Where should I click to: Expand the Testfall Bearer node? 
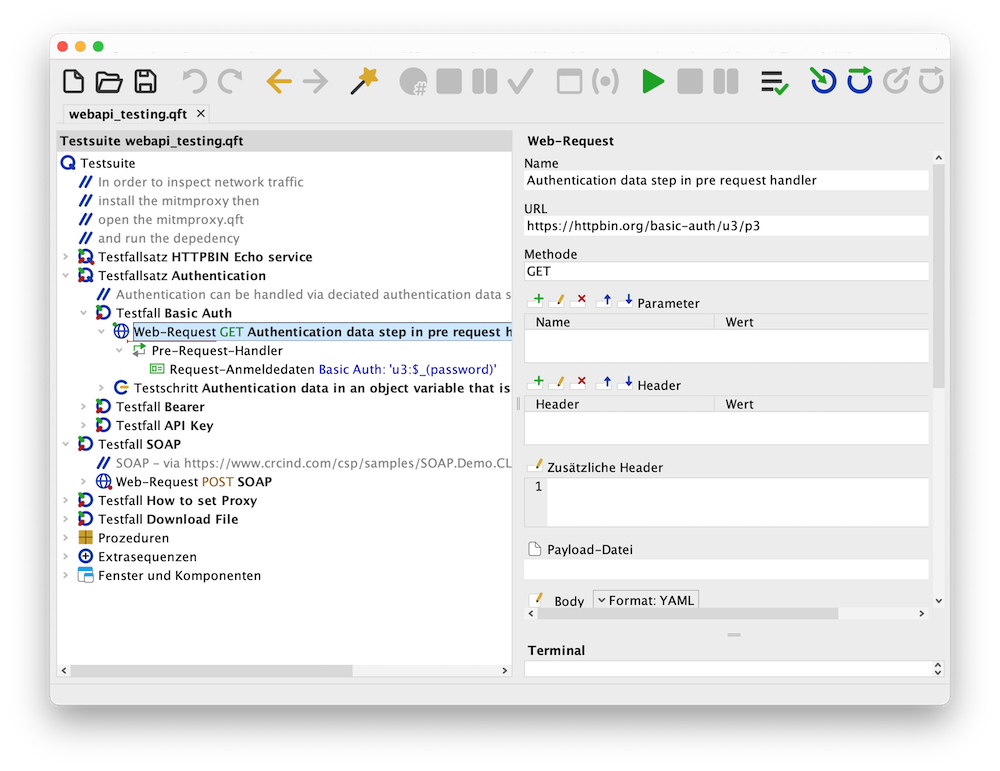[x=84, y=407]
